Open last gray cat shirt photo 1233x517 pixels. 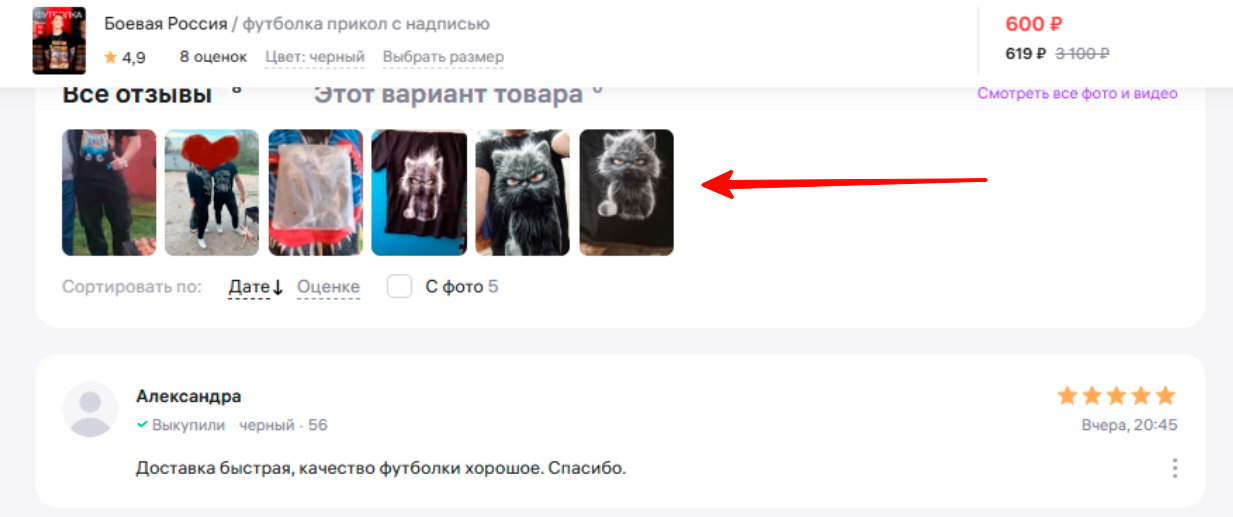coord(626,193)
